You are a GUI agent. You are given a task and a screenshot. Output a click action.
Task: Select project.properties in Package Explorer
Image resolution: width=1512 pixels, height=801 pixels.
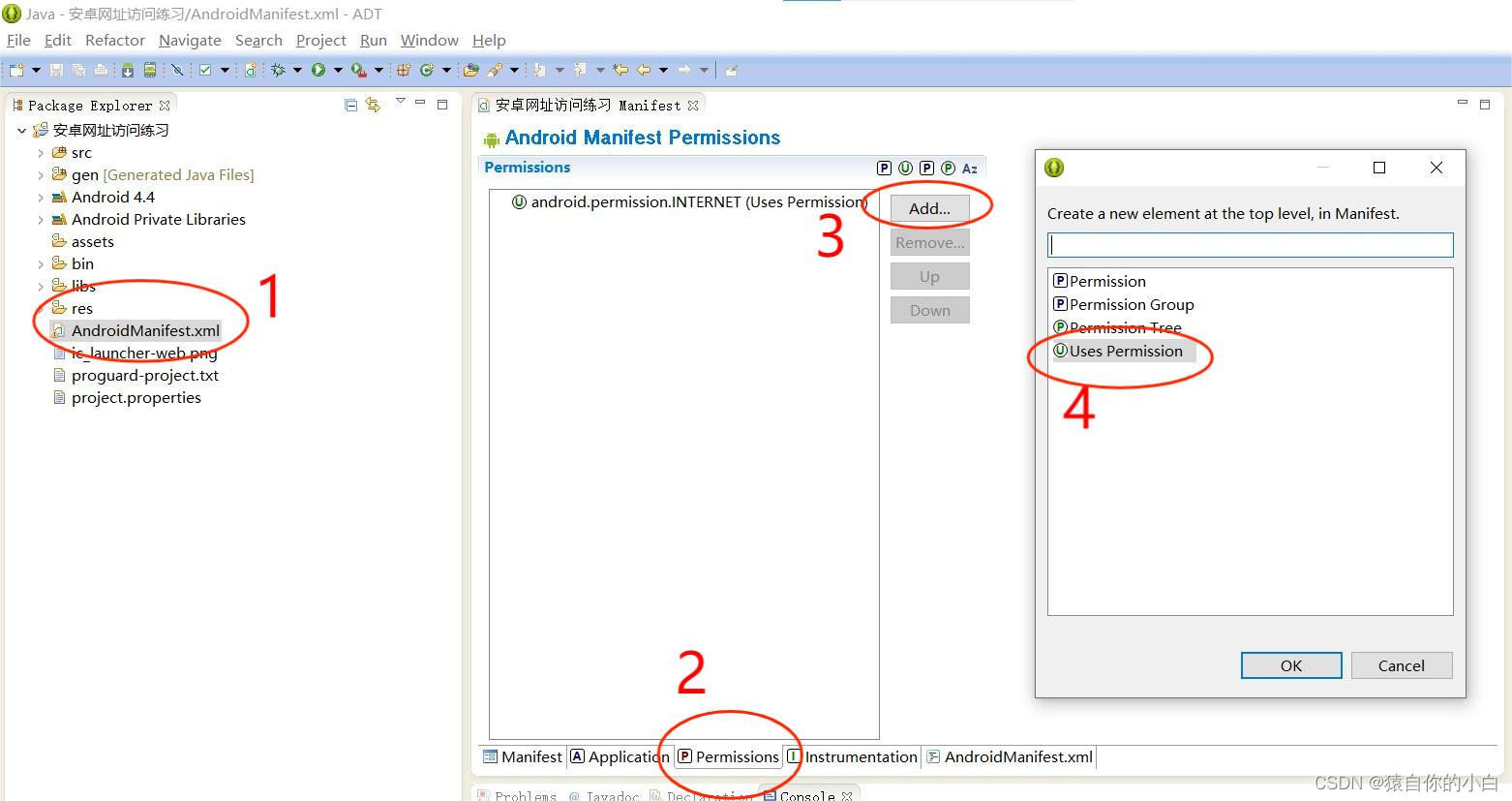[127, 397]
